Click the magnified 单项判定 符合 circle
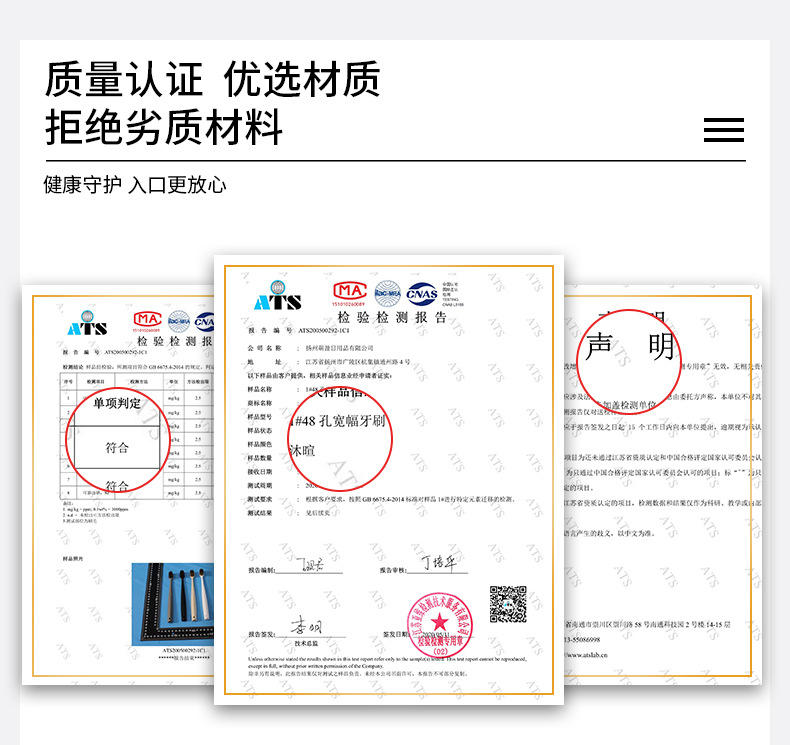The image size is (790, 745). pyautogui.click(x=118, y=440)
